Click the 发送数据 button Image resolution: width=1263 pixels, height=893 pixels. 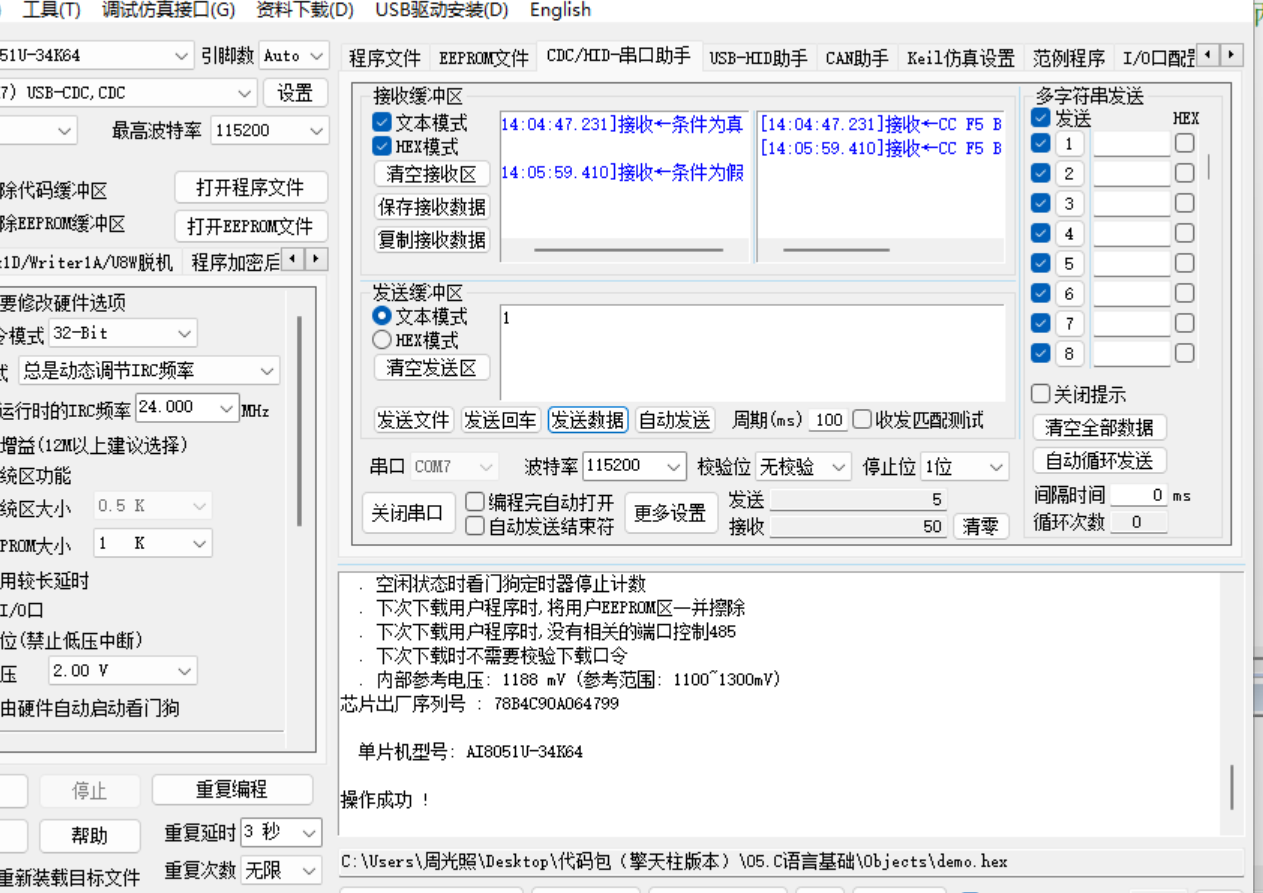click(588, 420)
